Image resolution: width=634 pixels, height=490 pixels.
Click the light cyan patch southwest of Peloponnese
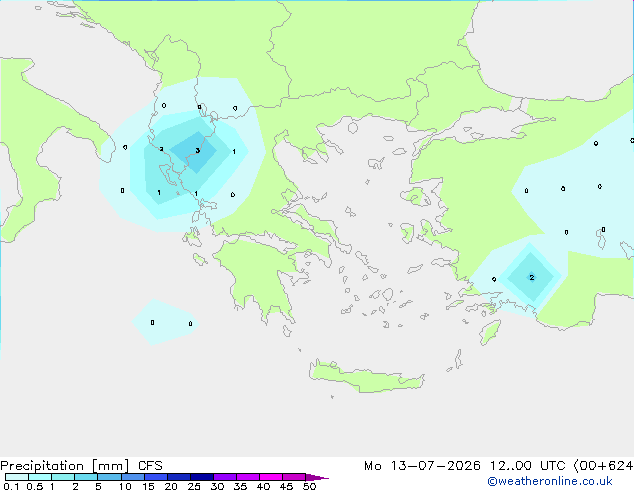pos(165,321)
